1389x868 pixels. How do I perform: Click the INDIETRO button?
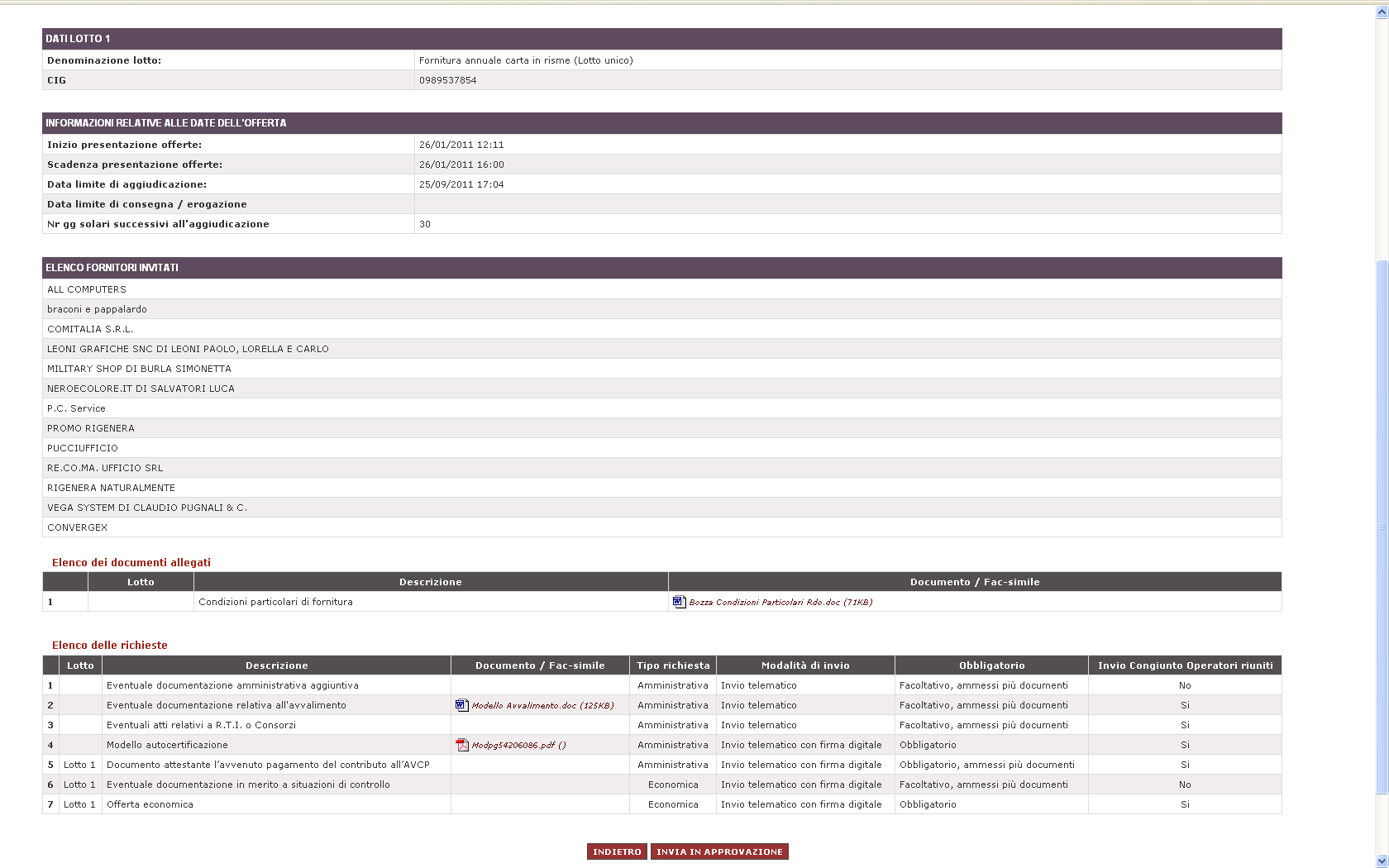pyautogui.click(x=617, y=851)
